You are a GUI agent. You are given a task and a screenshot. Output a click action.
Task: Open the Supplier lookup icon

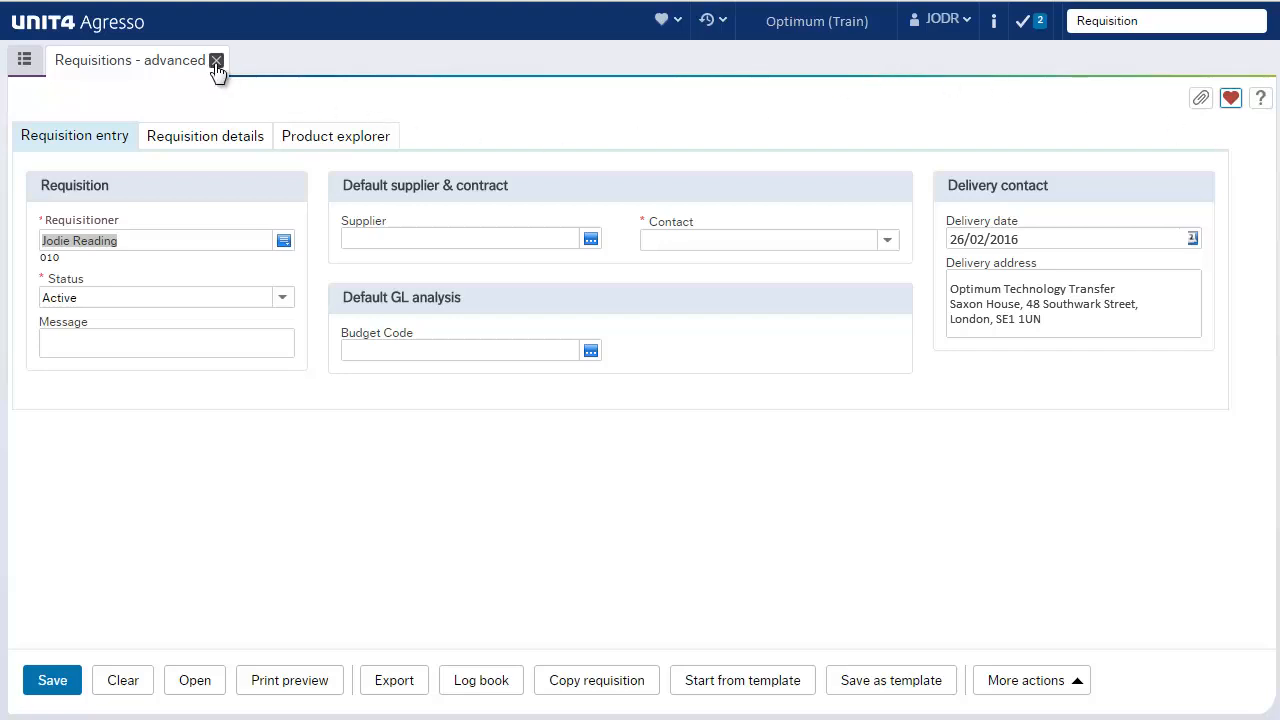591,239
